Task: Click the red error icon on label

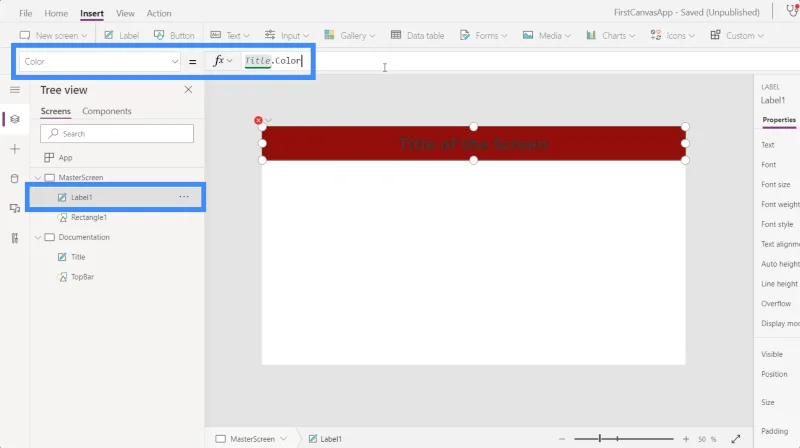Action: 259,120
